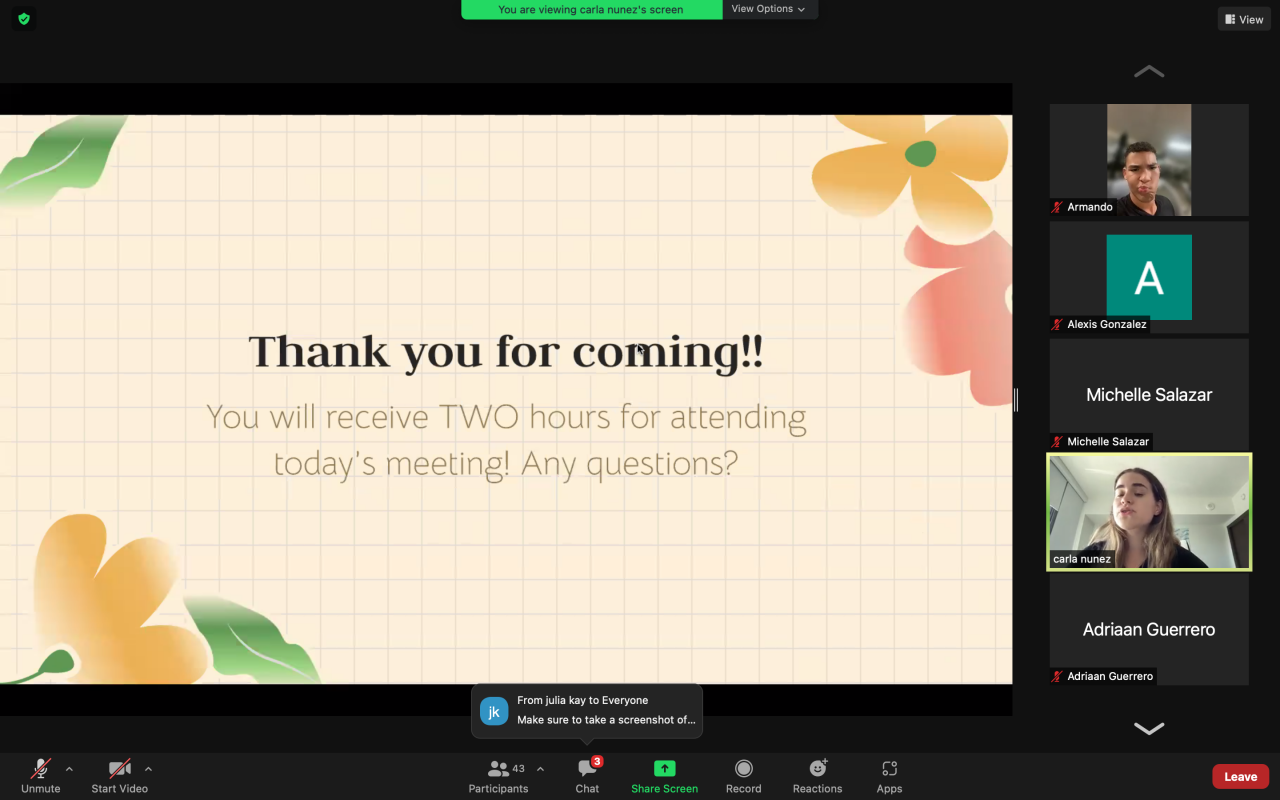This screenshot has height=800, width=1280.
Task: Click the unread chat badge showing 3
Action: [597, 762]
